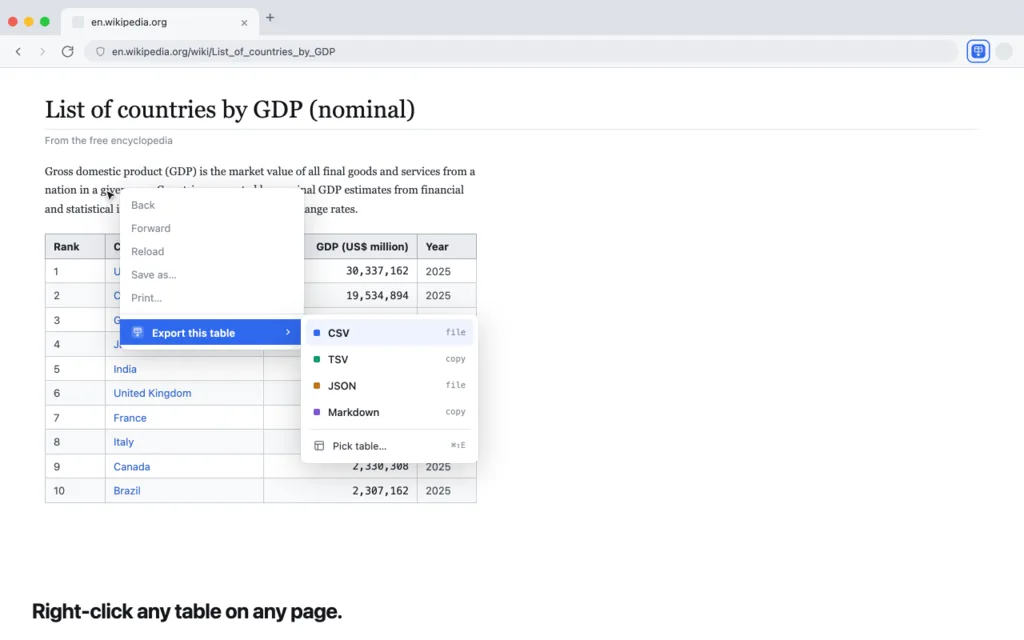The height and width of the screenshot is (640, 1024).
Task: Click GDP value 30,337,162
Action: coord(377,271)
